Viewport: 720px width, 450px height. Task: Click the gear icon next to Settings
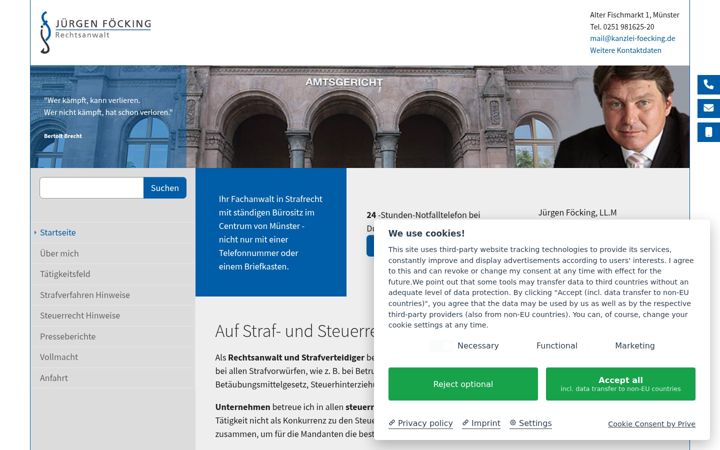point(513,423)
